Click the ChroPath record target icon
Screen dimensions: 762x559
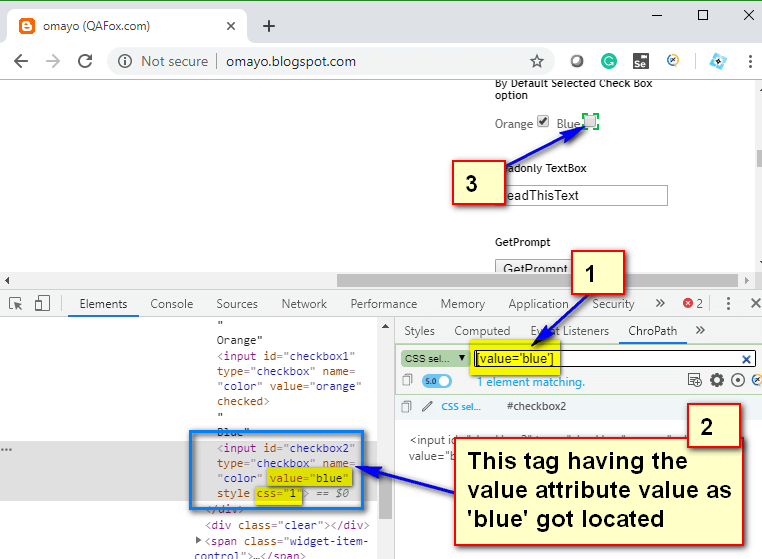coord(738,380)
